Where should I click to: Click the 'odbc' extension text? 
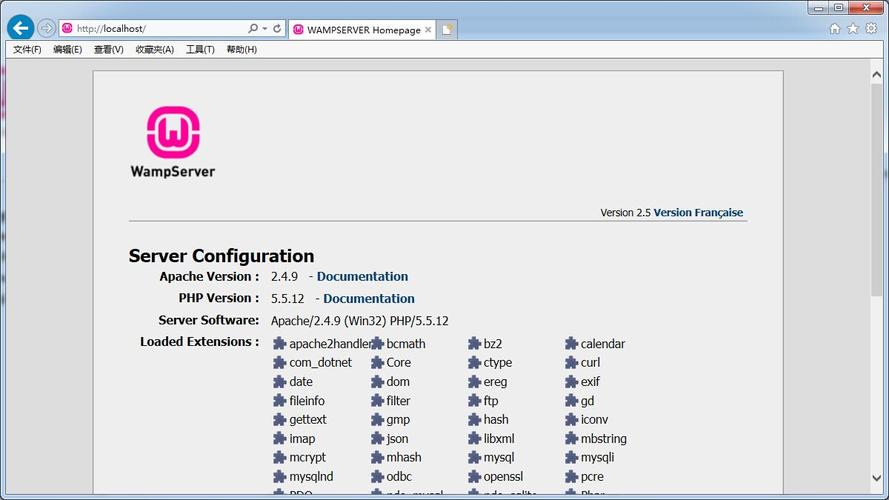399,477
